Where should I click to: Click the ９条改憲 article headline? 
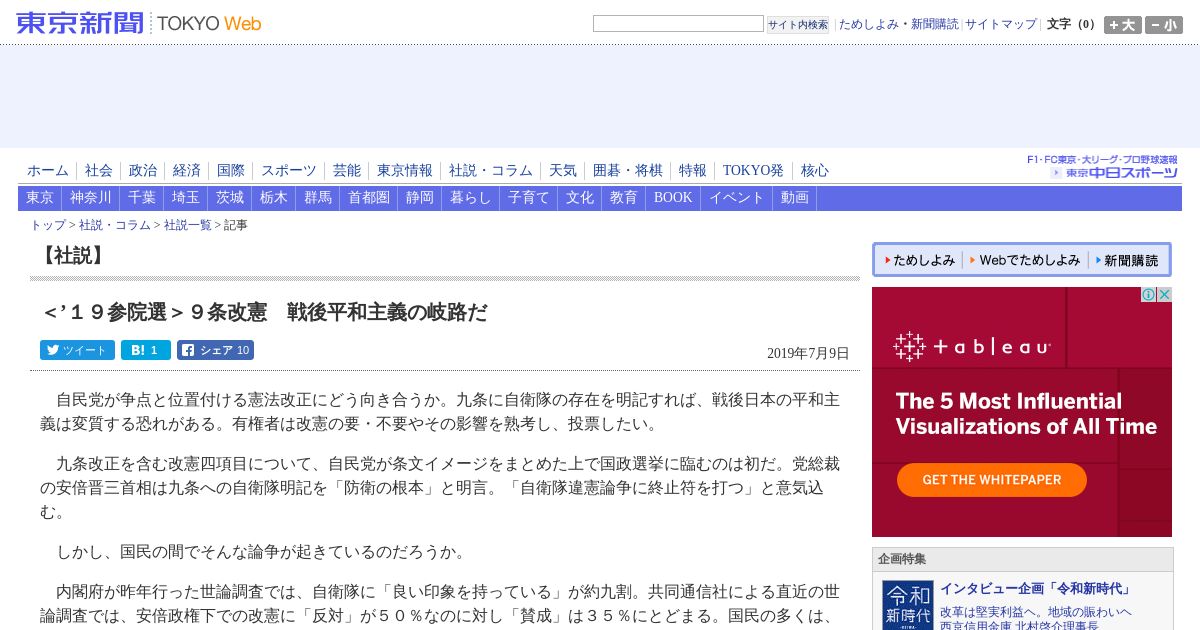(264, 312)
